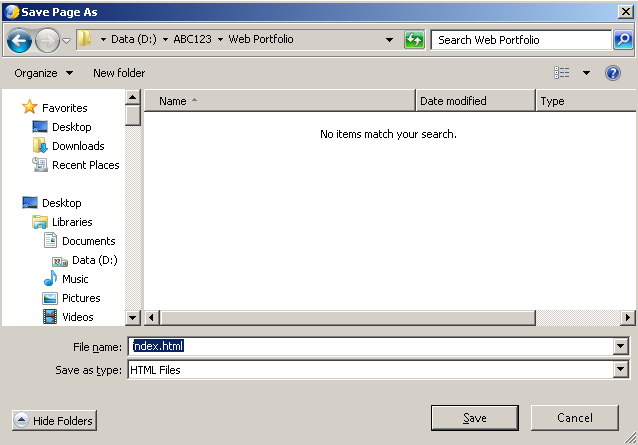Open the Help question mark icon

(x=613, y=73)
